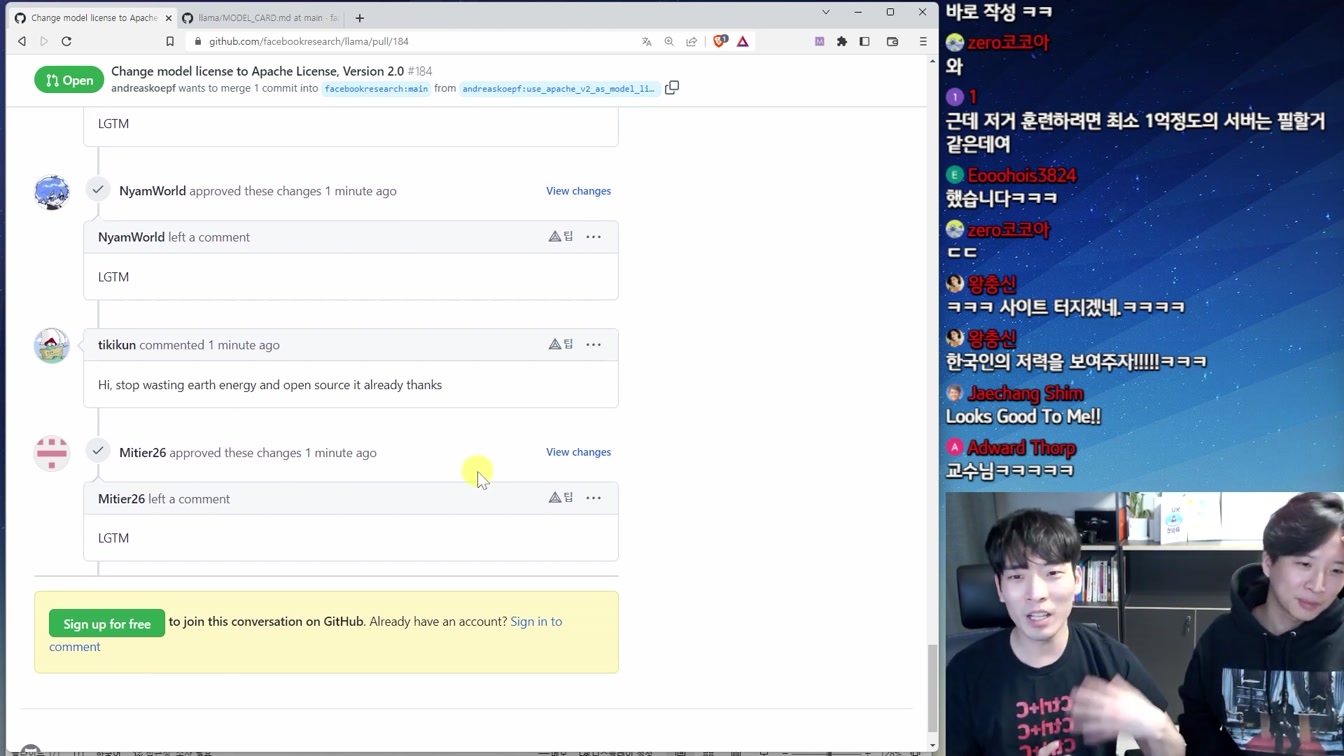The height and width of the screenshot is (756, 1344).
Task: Open the andreaskoepf author link in the header
Action: pyautogui.click(x=143, y=88)
